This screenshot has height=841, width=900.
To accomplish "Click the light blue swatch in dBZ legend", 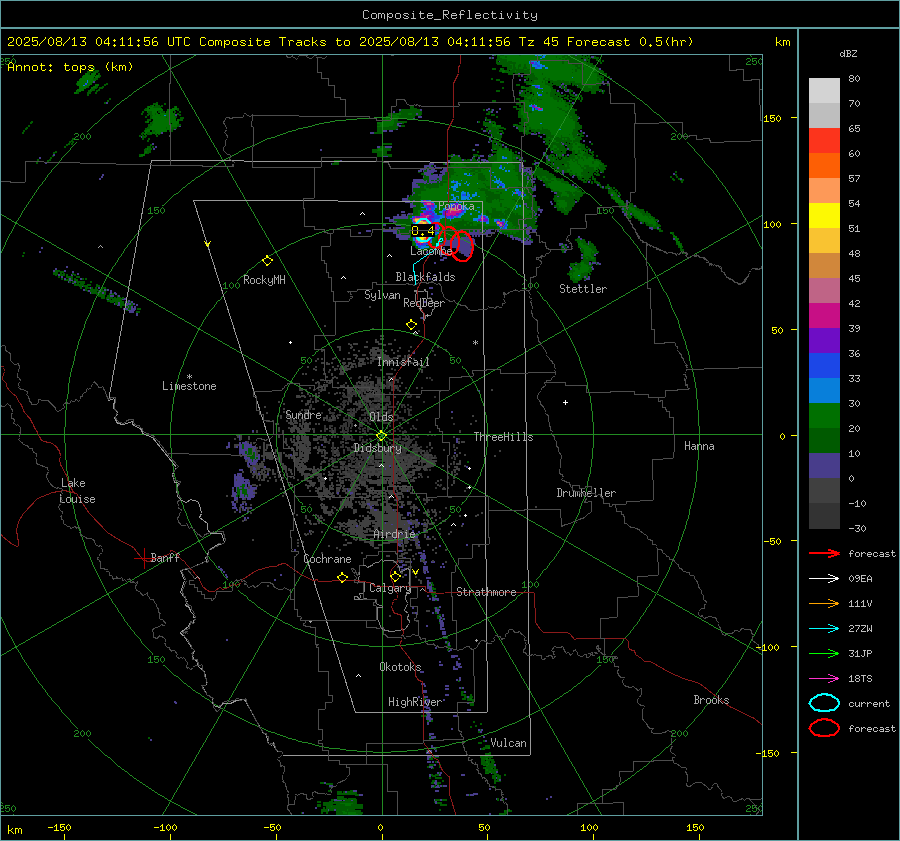I will [x=824, y=391].
